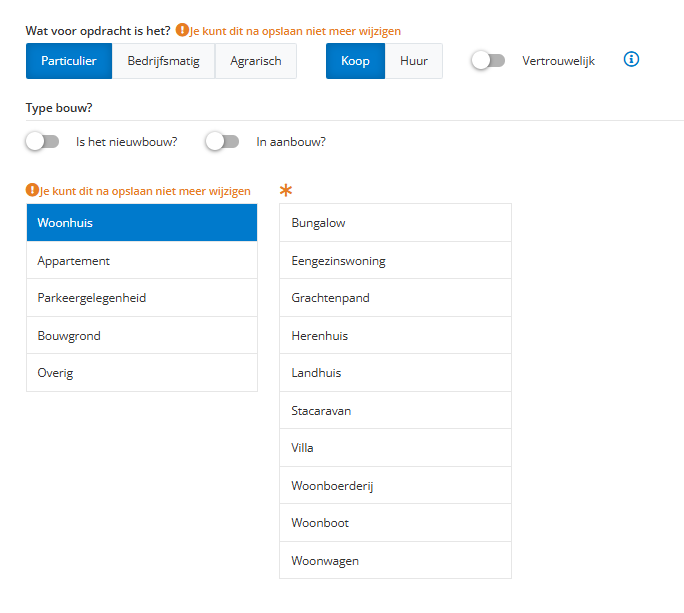Choose Woonboot from the subtype list
Viewport: 684px width, 613px height.
(395, 523)
